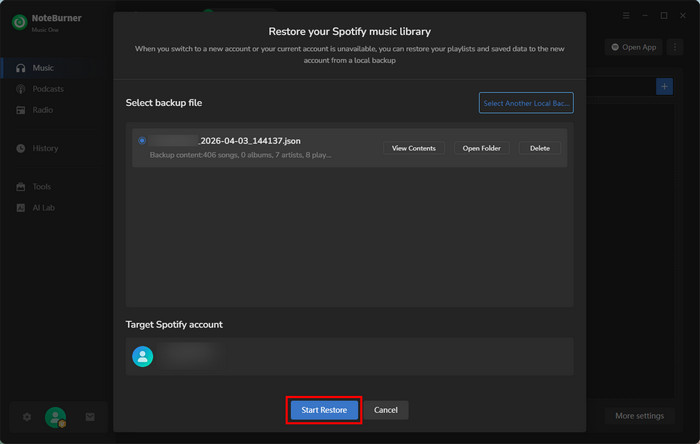Image resolution: width=700 pixels, height=444 pixels.
Task: Click the three-dot more options icon
Action: 675,47
